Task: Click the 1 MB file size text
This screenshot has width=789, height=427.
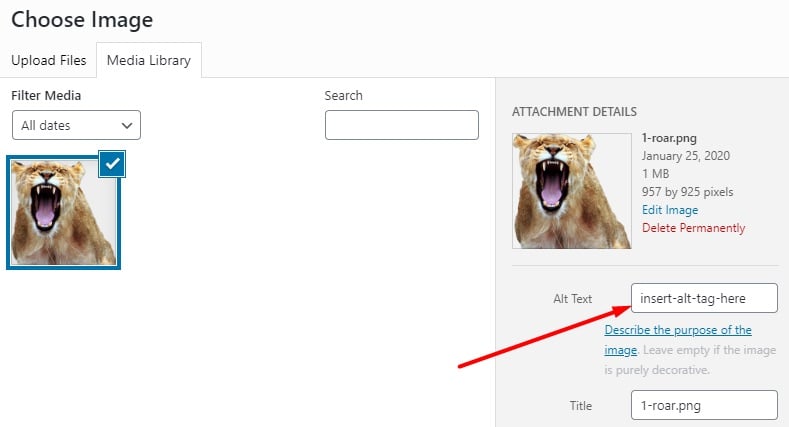Action: (656, 174)
